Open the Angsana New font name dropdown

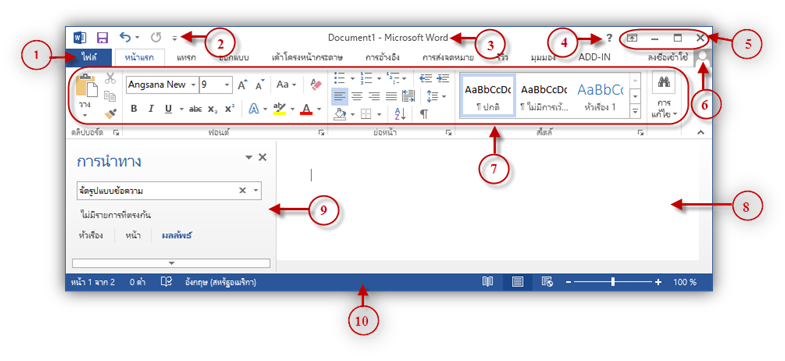pyautogui.click(x=193, y=85)
